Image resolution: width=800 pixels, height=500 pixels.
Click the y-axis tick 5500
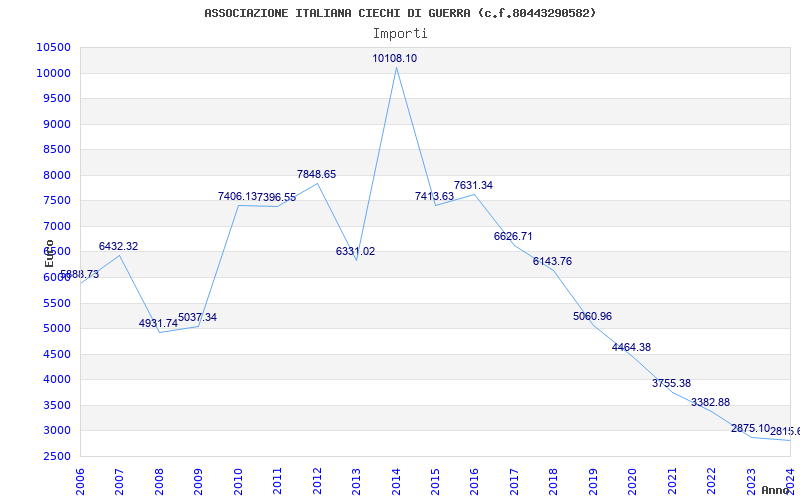pos(56,303)
